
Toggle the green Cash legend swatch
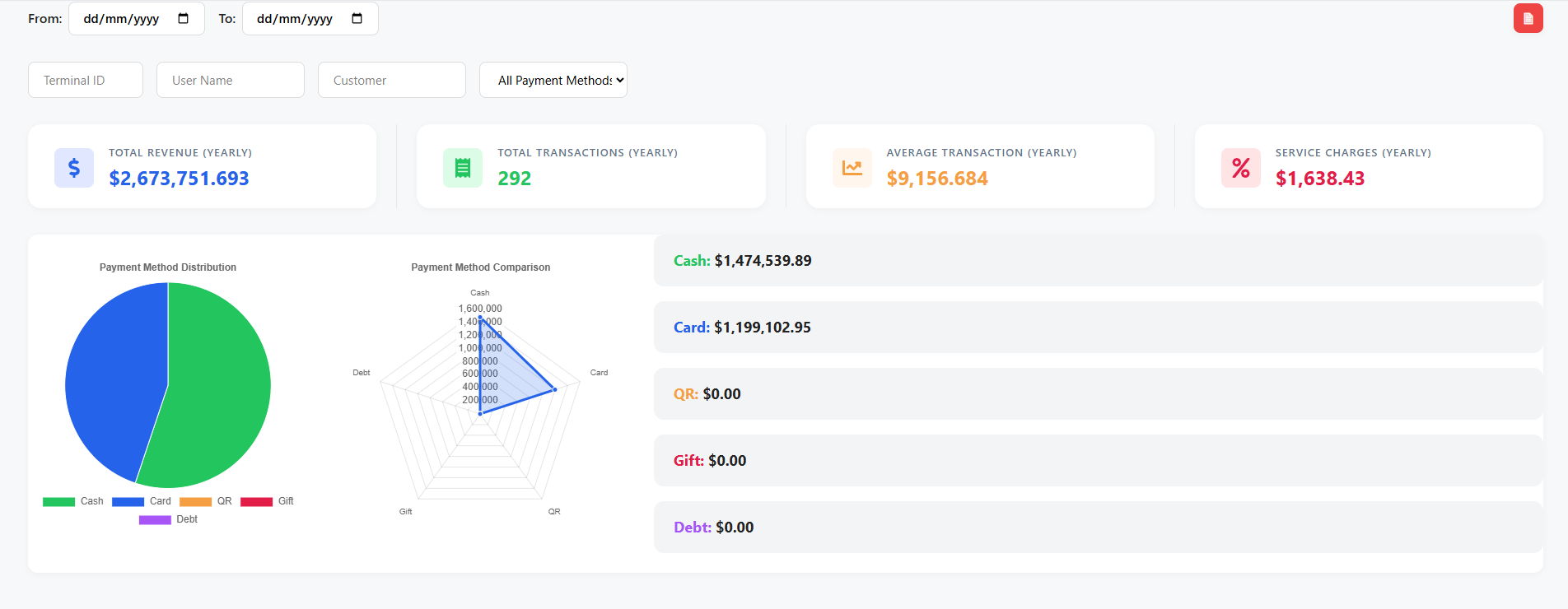(58, 501)
